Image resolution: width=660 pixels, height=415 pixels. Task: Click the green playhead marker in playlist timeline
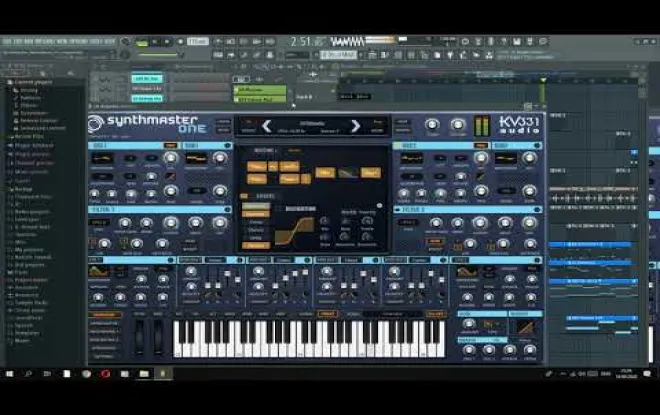coord(543,80)
